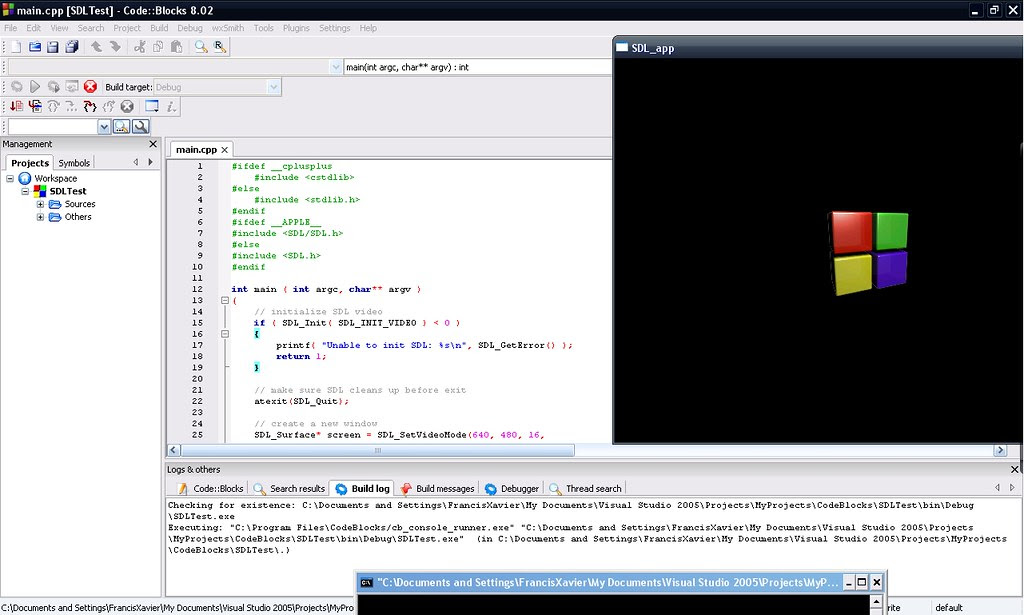
Task: Fold code block at line 16
Action: (225, 334)
